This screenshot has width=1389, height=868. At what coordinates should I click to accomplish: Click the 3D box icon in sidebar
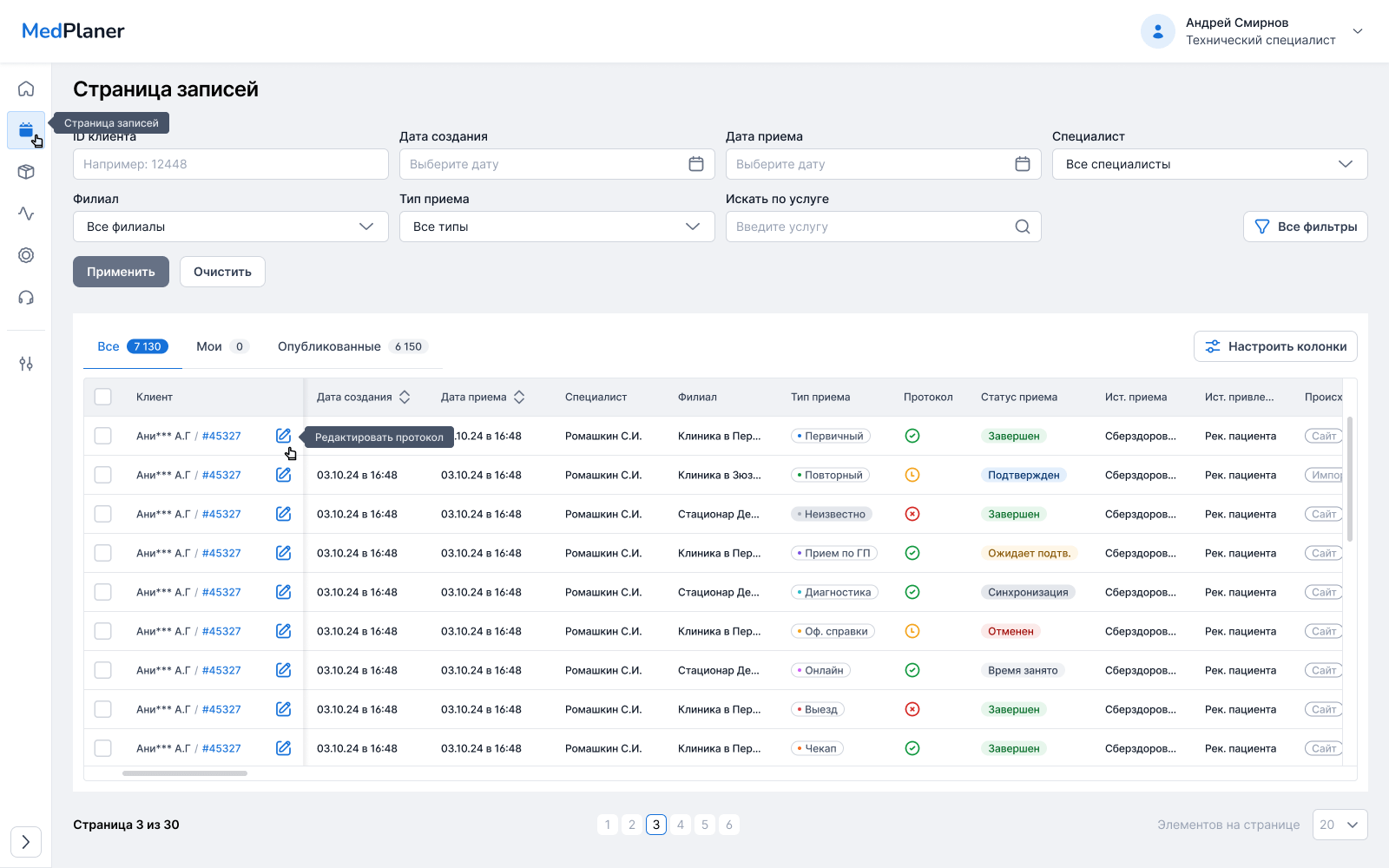[26, 172]
